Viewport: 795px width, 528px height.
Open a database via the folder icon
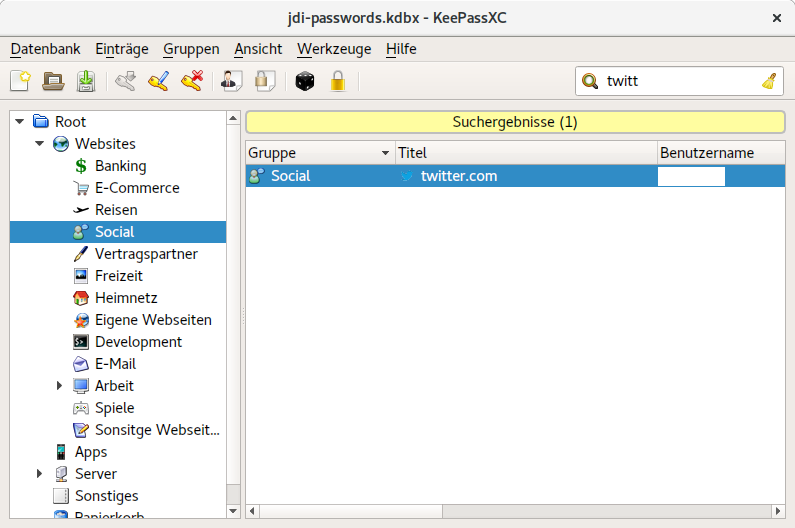tap(53, 81)
